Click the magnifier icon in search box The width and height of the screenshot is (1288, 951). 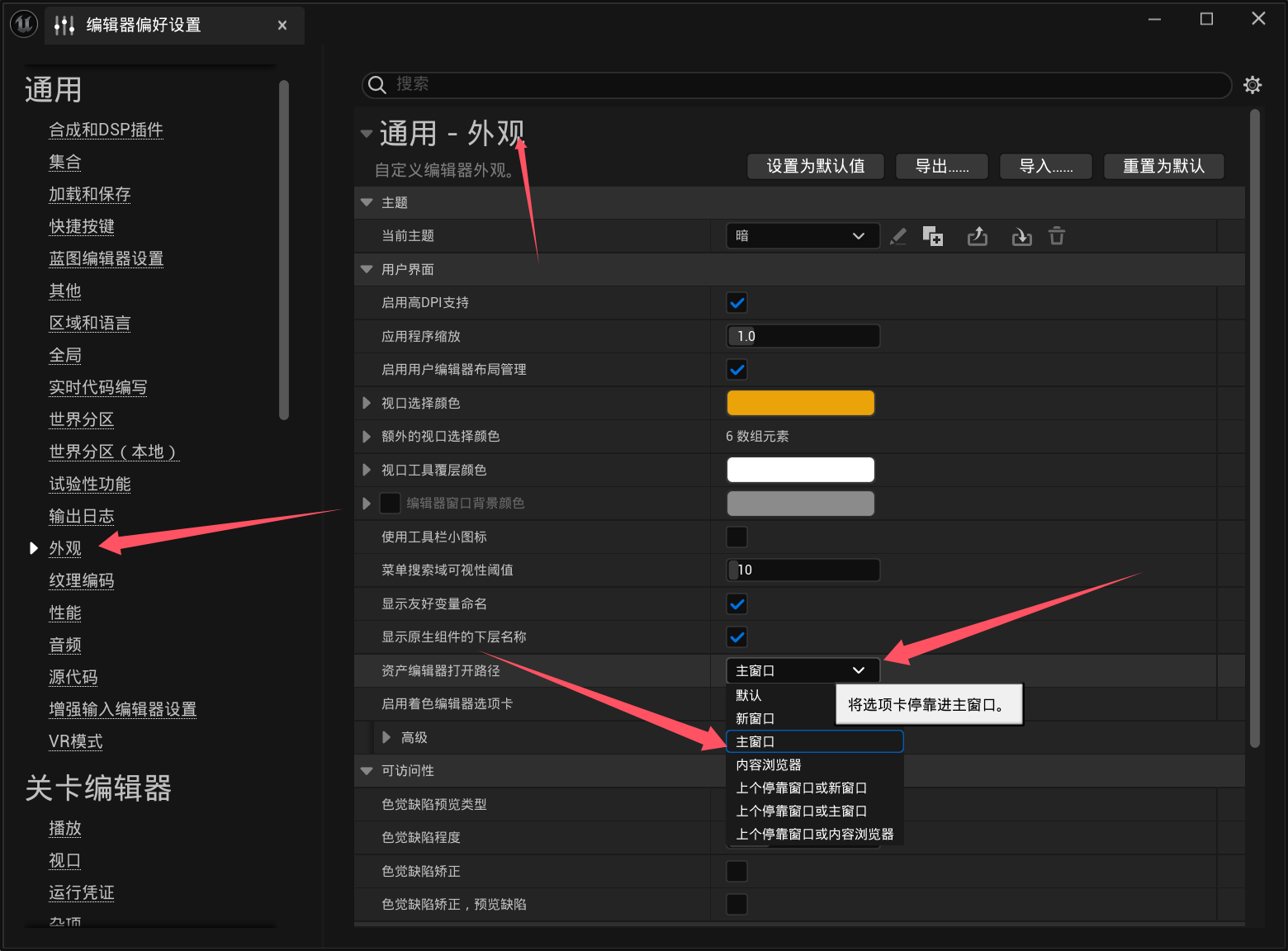coord(377,85)
